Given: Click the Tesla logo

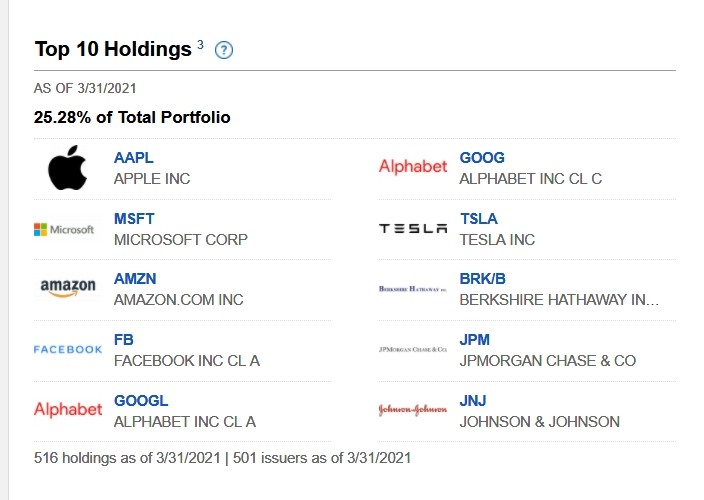Looking at the screenshot, I should click(x=413, y=228).
